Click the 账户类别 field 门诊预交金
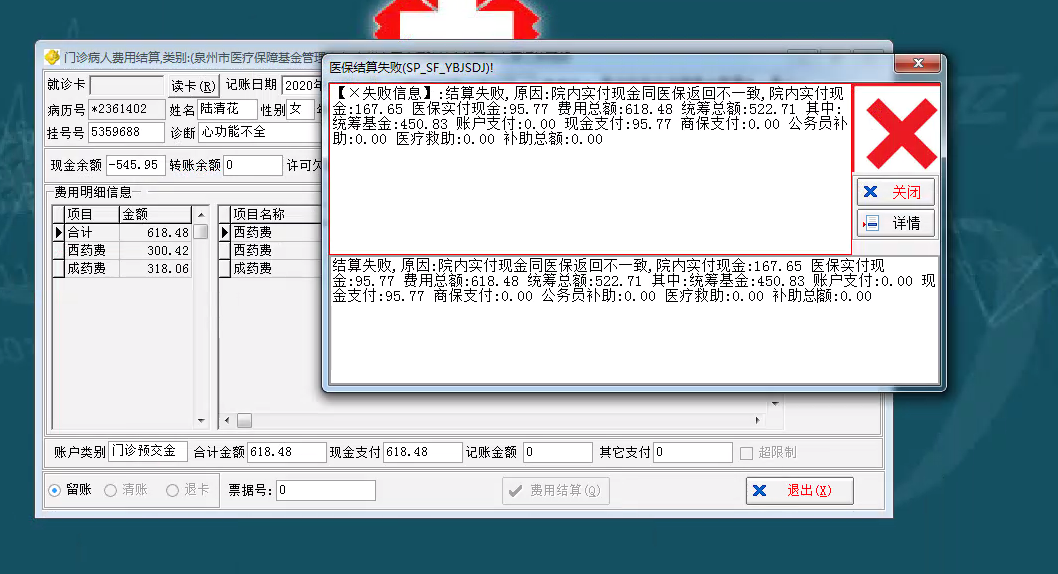Screen dimensions: 1058x574 point(148,452)
